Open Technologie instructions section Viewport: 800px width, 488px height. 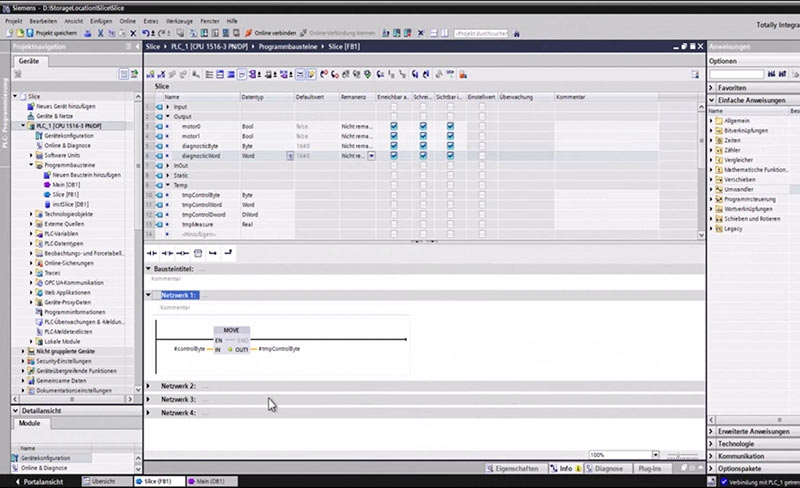(x=753, y=444)
